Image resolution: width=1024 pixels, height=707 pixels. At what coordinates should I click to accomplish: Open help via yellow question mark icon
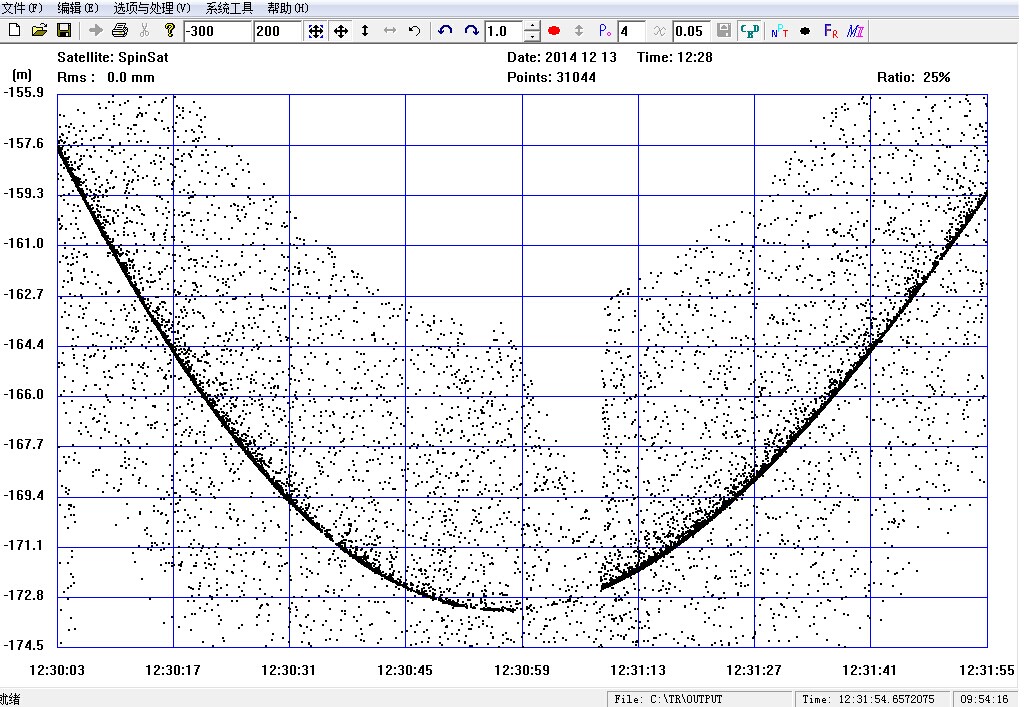pyautogui.click(x=170, y=30)
